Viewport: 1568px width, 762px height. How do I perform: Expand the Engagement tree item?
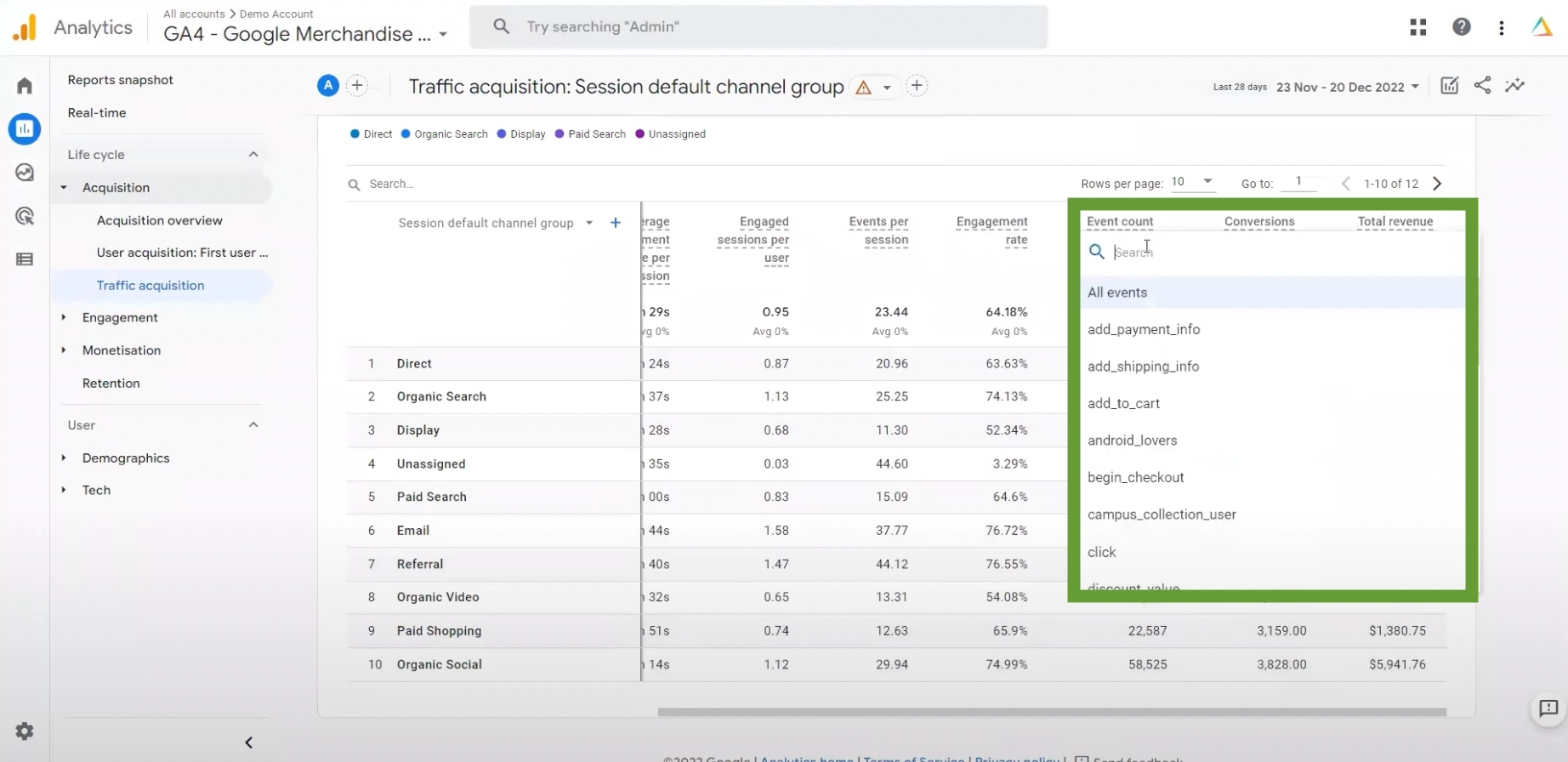(64, 317)
